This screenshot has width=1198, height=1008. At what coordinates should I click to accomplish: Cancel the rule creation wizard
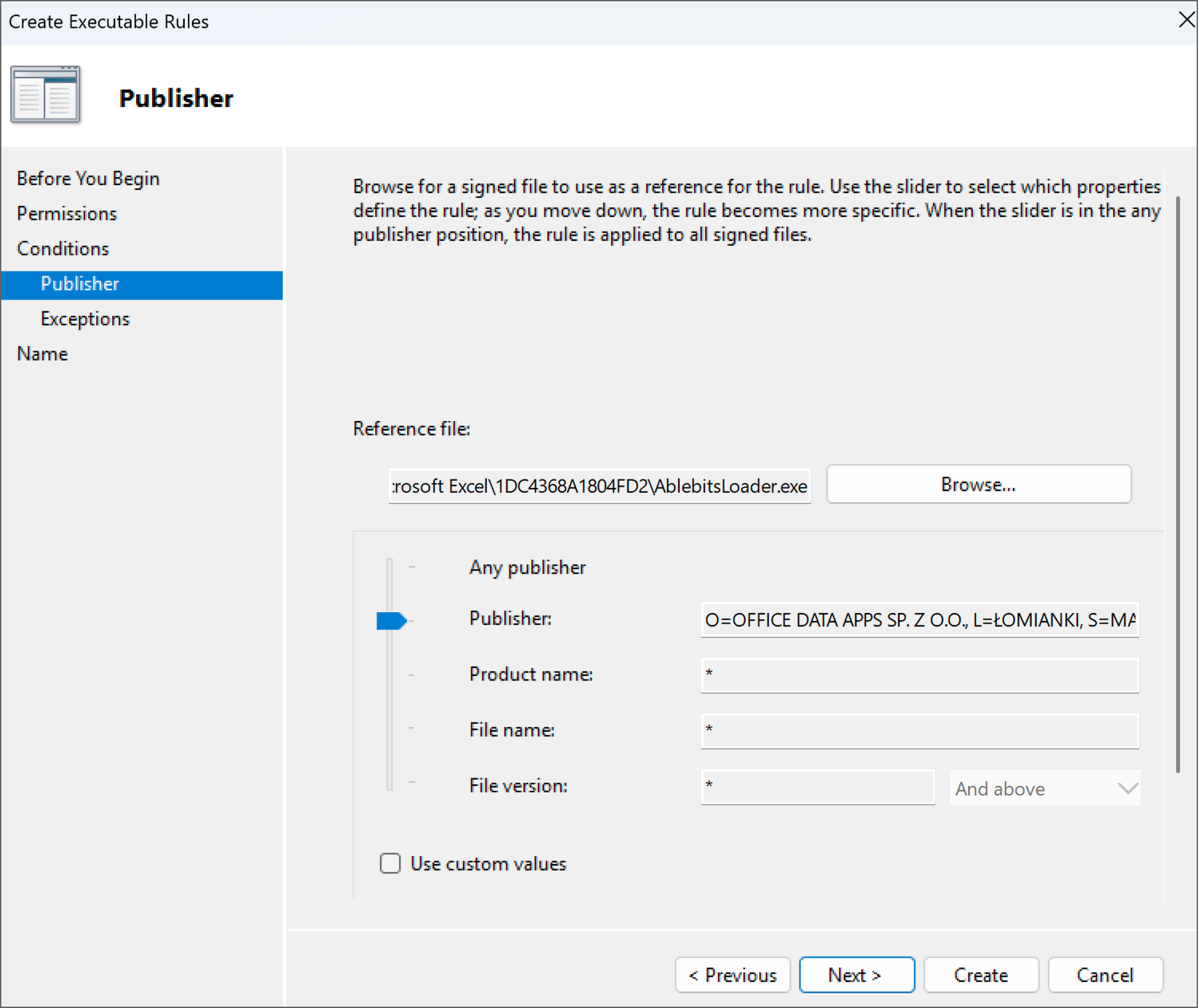(1105, 975)
